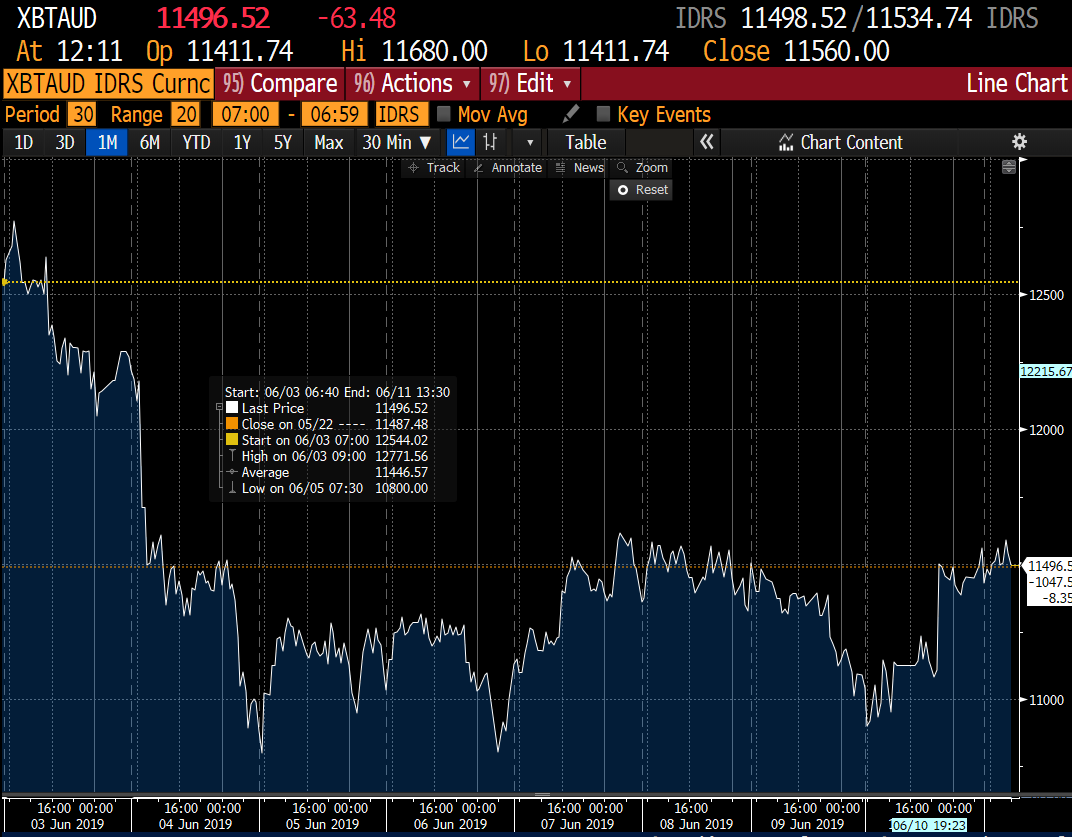Open the Edit dropdown menu

(530, 84)
